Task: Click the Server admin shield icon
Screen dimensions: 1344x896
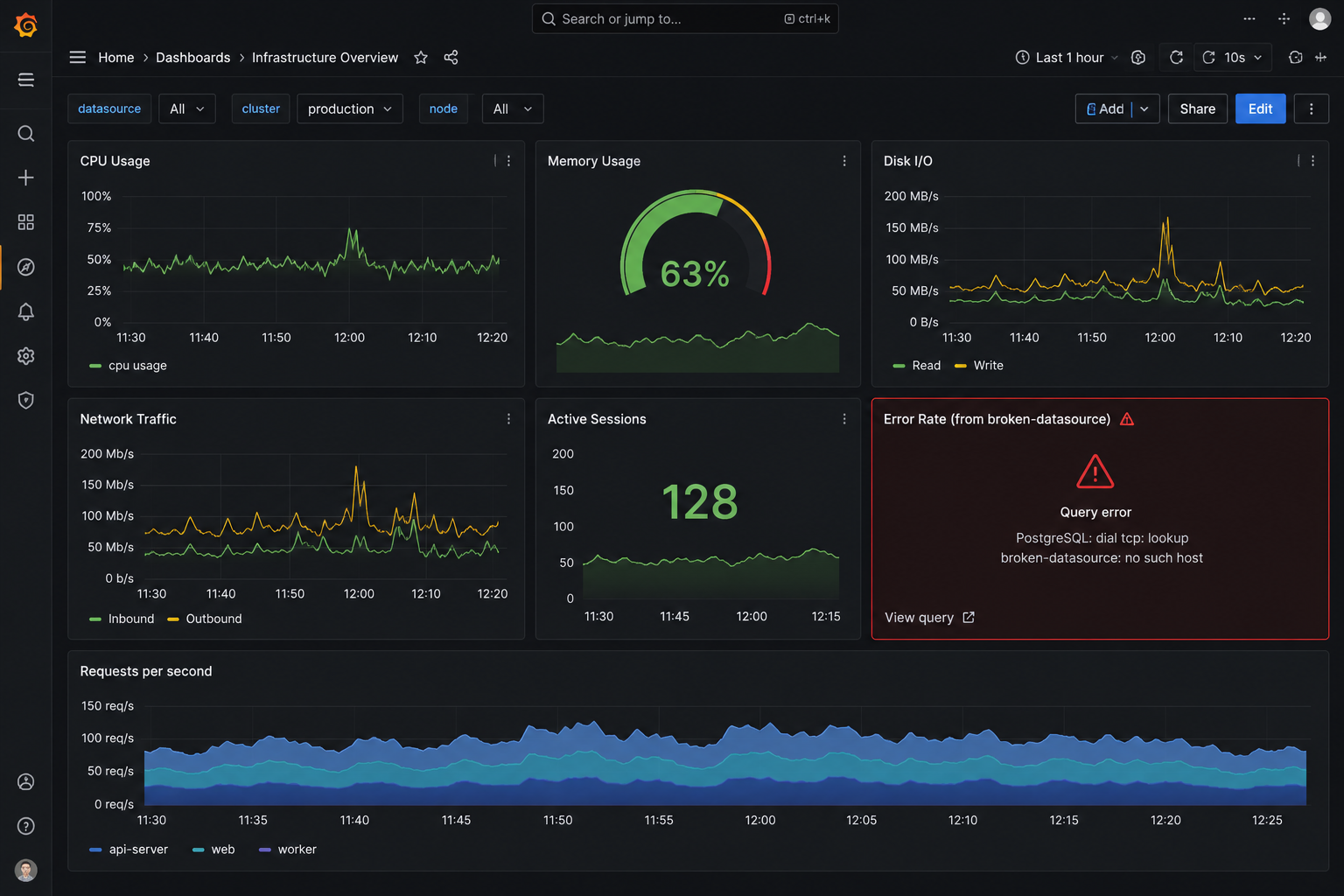Action: click(x=26, y=401)
